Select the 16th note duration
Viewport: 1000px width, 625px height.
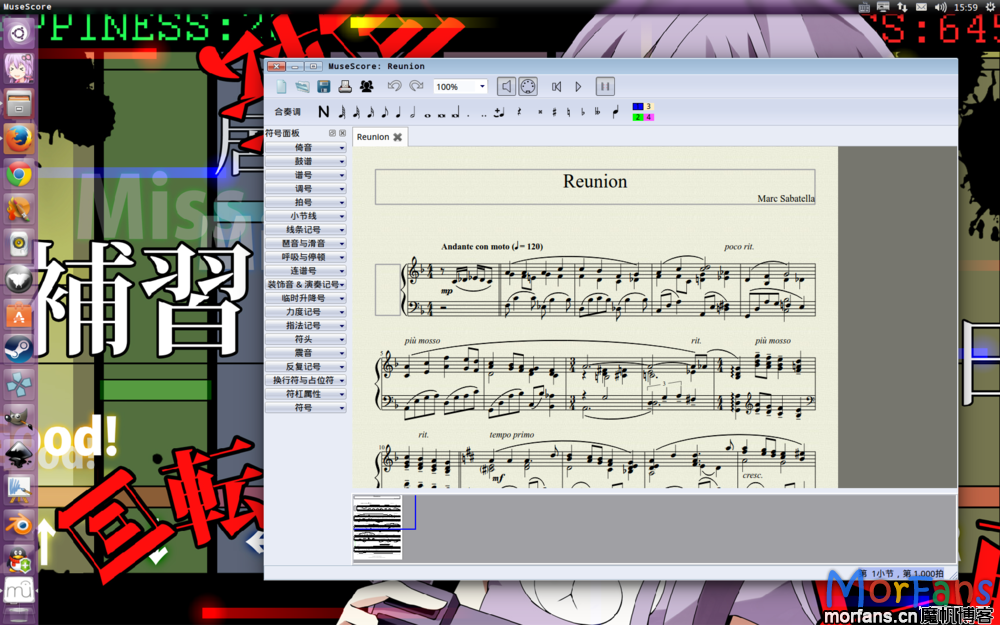point(370,112)
